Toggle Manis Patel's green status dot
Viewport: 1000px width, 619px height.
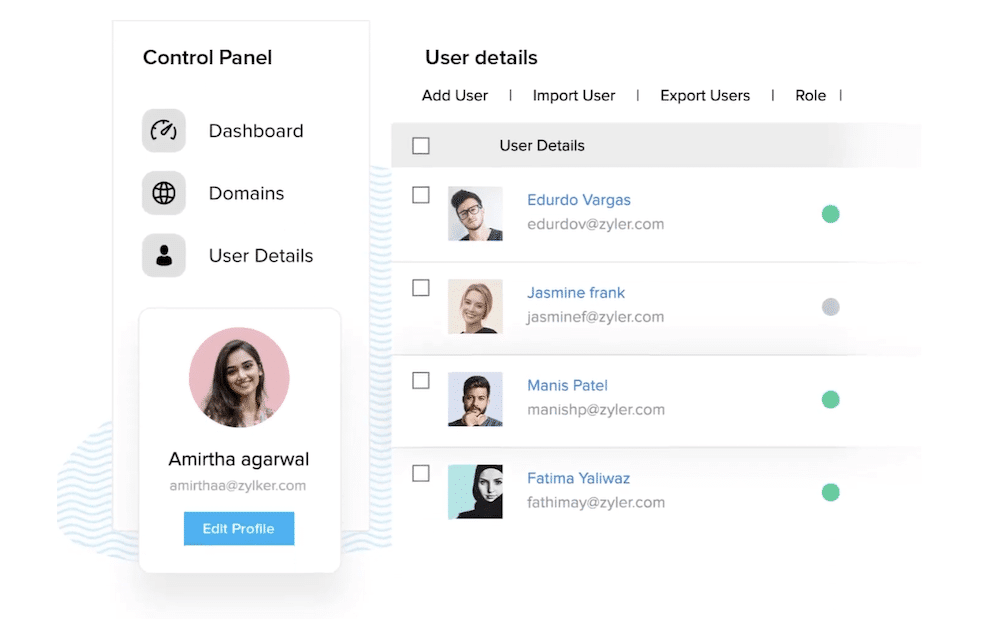830,399
